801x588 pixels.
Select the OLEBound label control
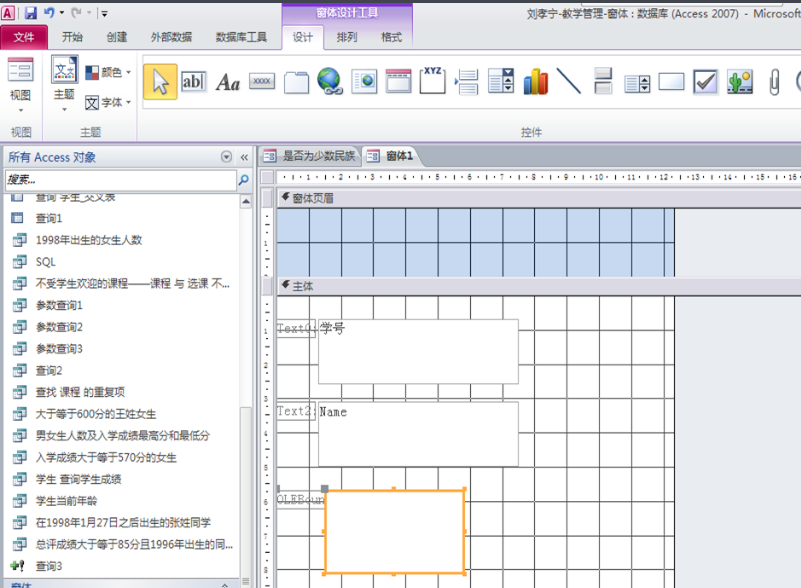[x=301, y=499]
